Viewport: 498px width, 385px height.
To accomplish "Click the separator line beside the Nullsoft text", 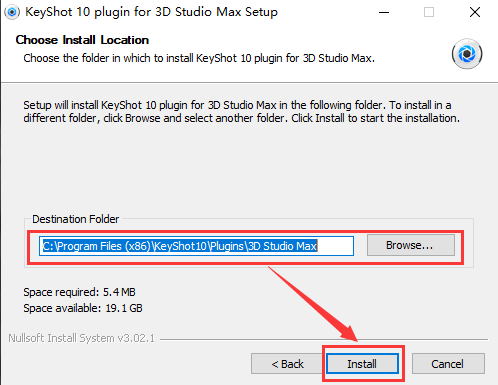I will (324, 339).
